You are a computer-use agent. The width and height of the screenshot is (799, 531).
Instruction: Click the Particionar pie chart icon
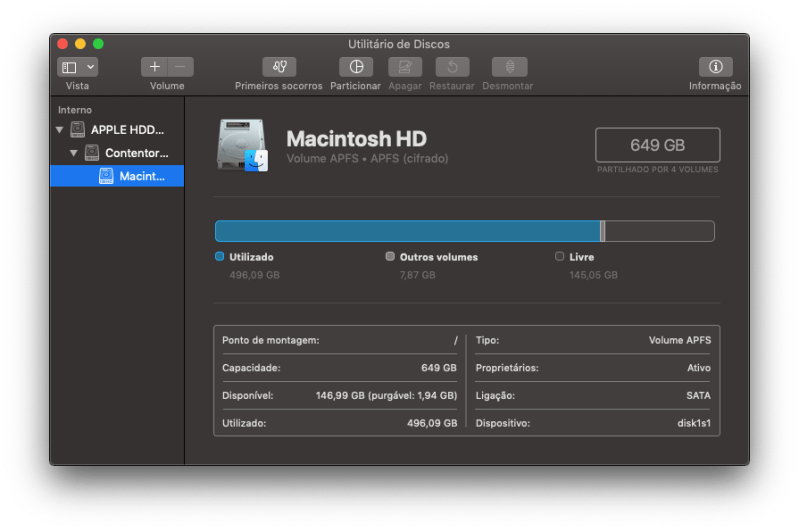point(356,67)
